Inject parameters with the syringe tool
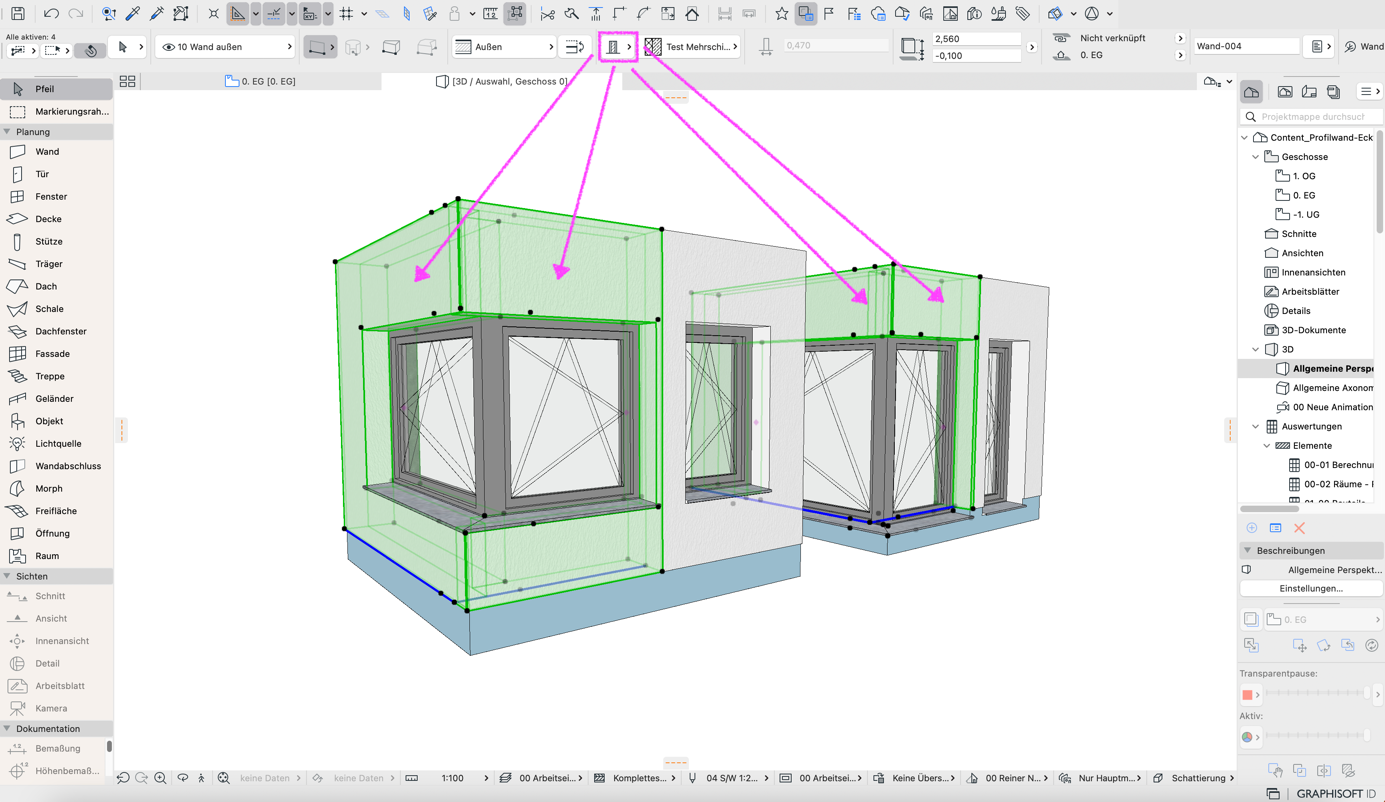Screen dimensions: 1385x802 (157, 14)
